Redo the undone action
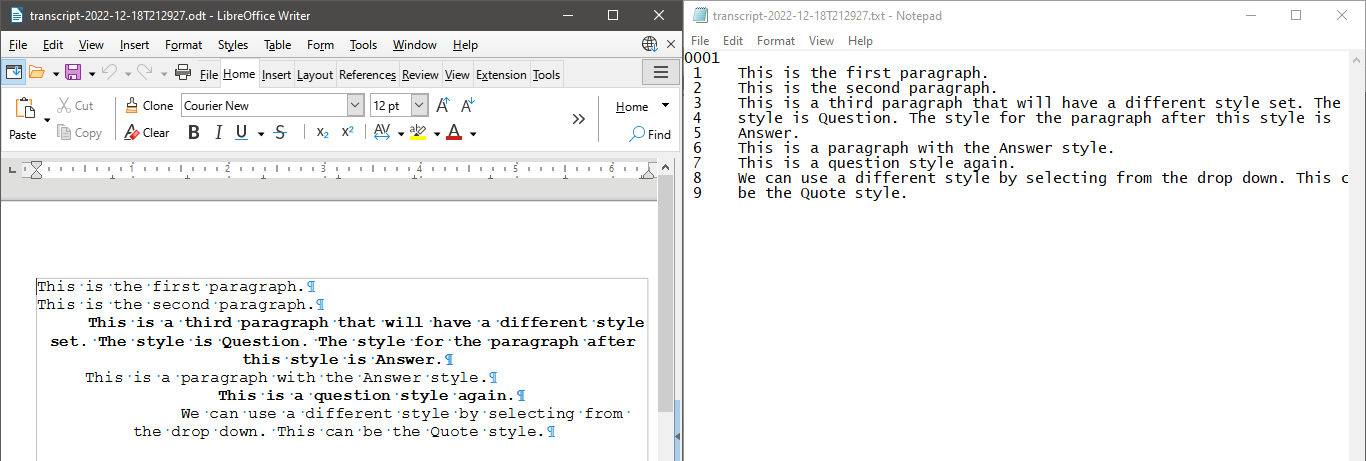This screenshot has width=1366, height=461. point(145,72)
